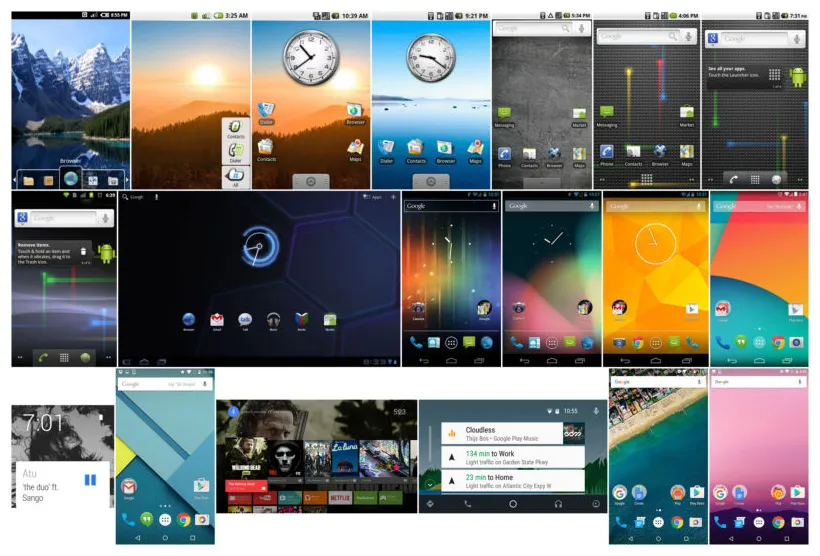The image size is (820, 556).
Task: Tap Phone in the pink wallpaper screen dock
Action: point(720,521)
